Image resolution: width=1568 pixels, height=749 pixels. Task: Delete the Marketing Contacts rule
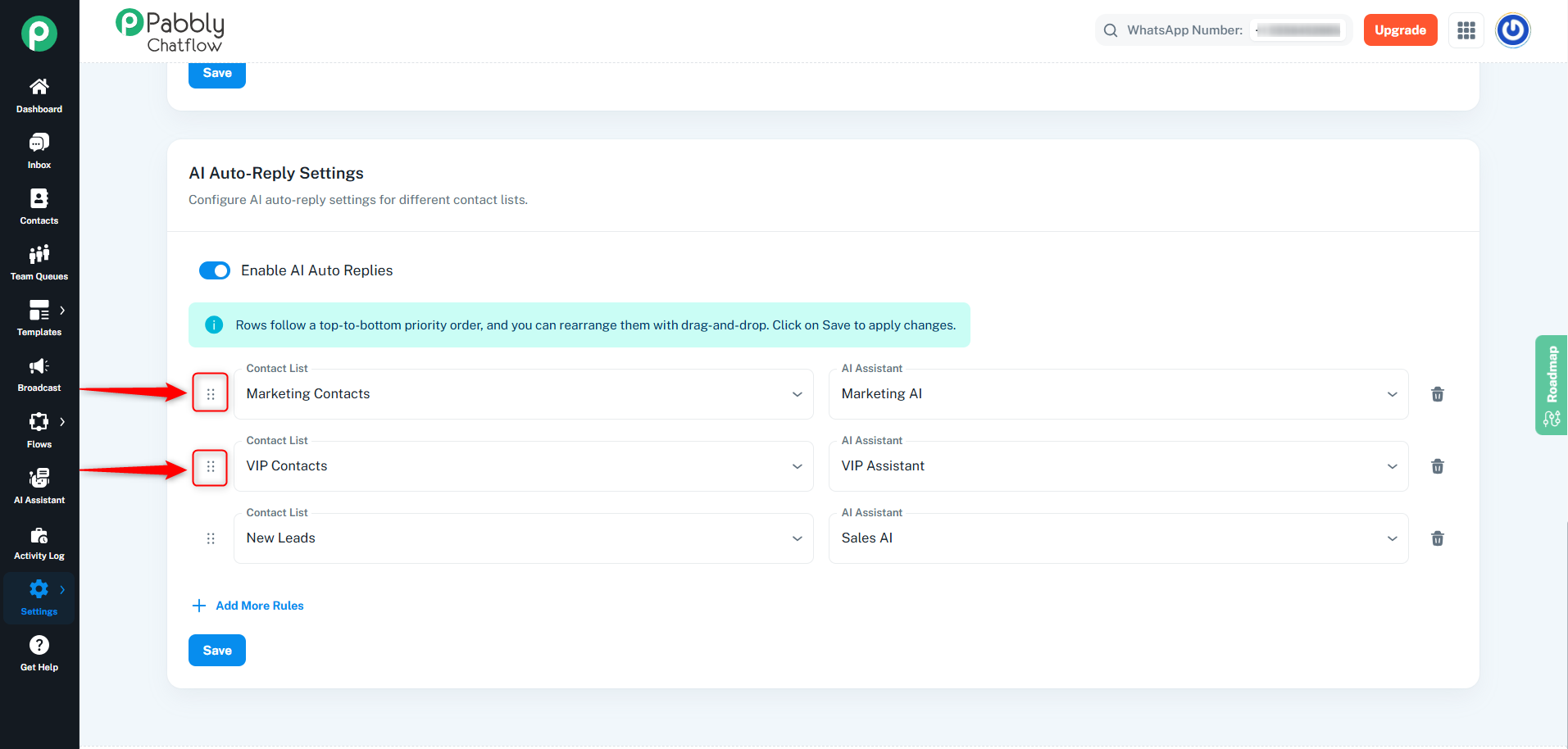click(1438, 394)
